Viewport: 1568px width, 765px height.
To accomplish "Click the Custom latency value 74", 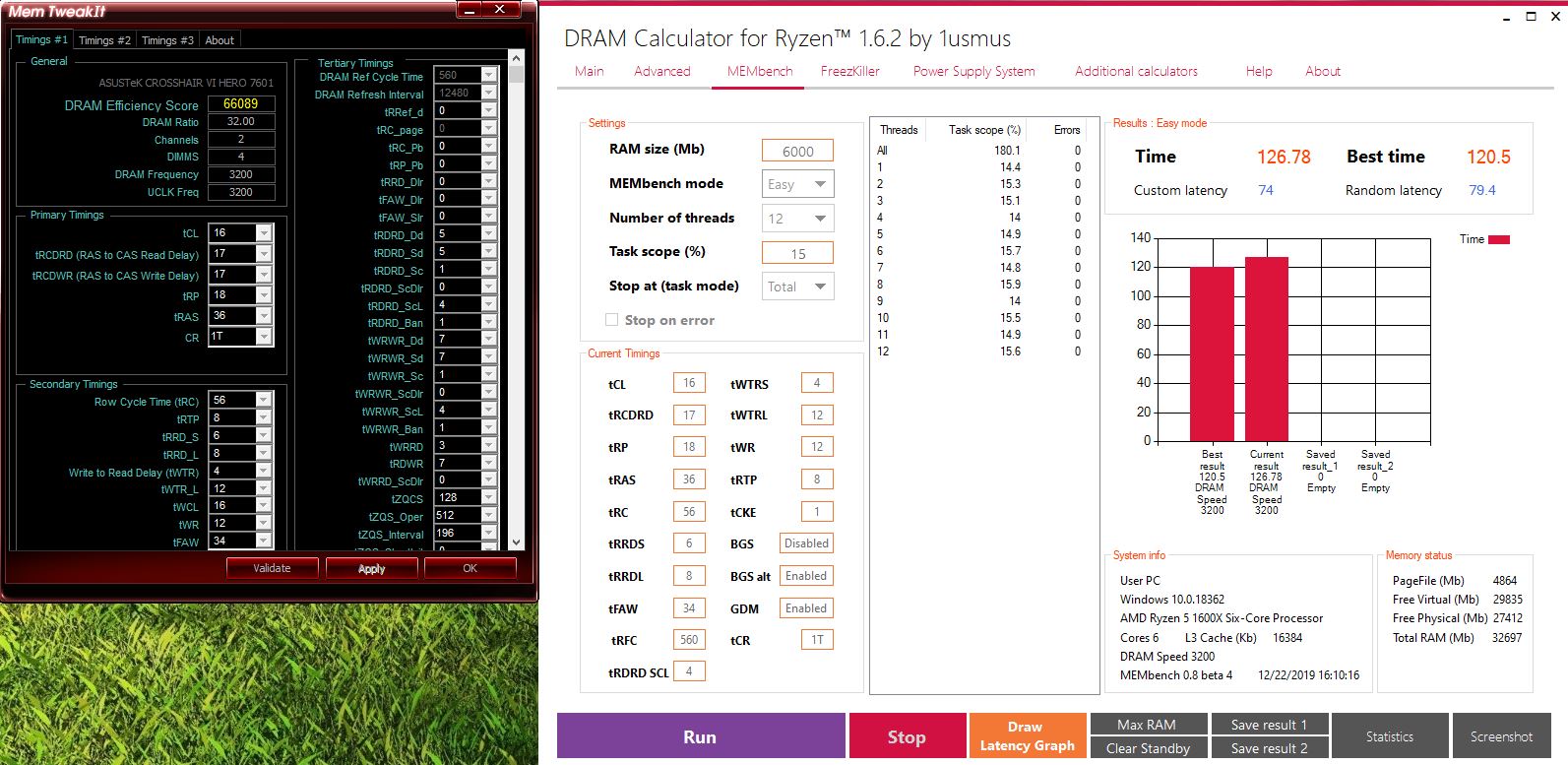I will [1266, 190].
